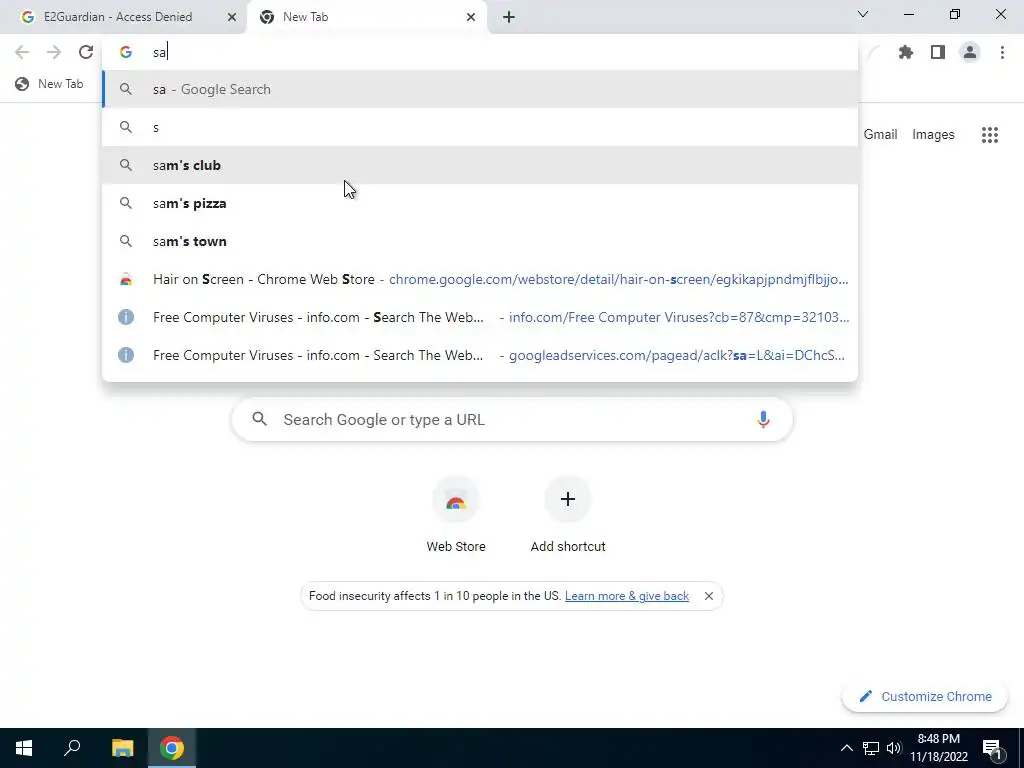Screen dimensions: 1024x768
Task: Open File Explorer from taskbar
Action: (x=122, y=748)
